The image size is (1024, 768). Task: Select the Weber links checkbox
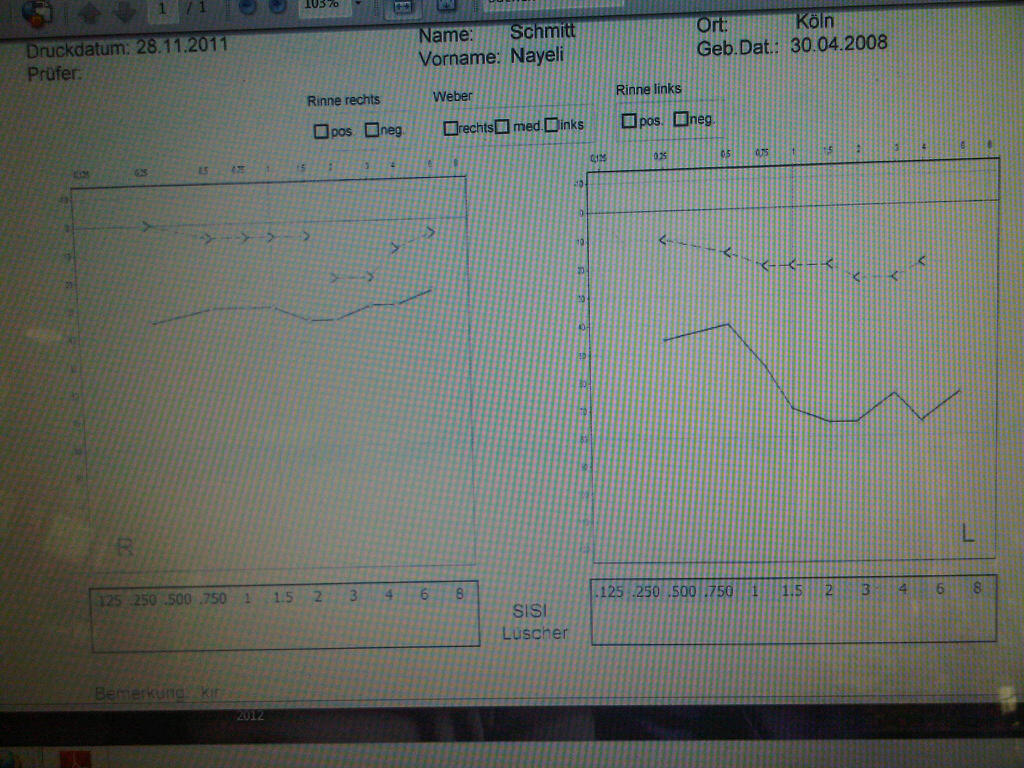tap(552, 125)
